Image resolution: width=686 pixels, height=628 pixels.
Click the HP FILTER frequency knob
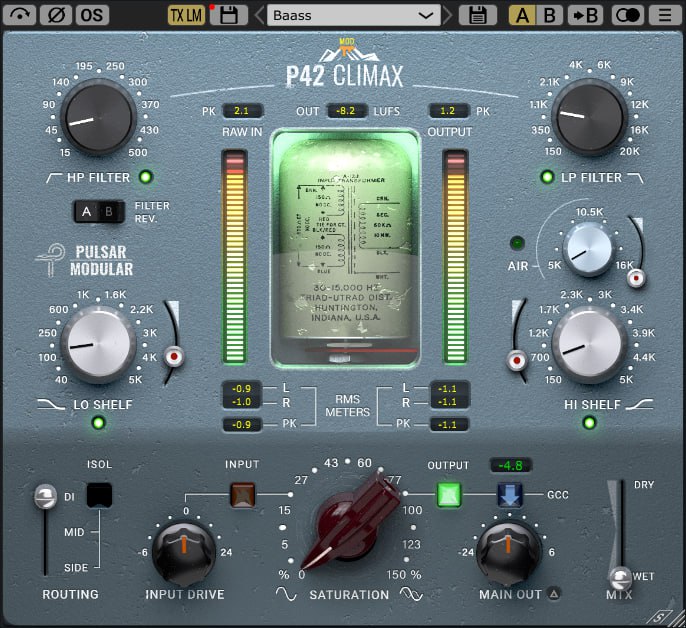[x=98, y=117]
